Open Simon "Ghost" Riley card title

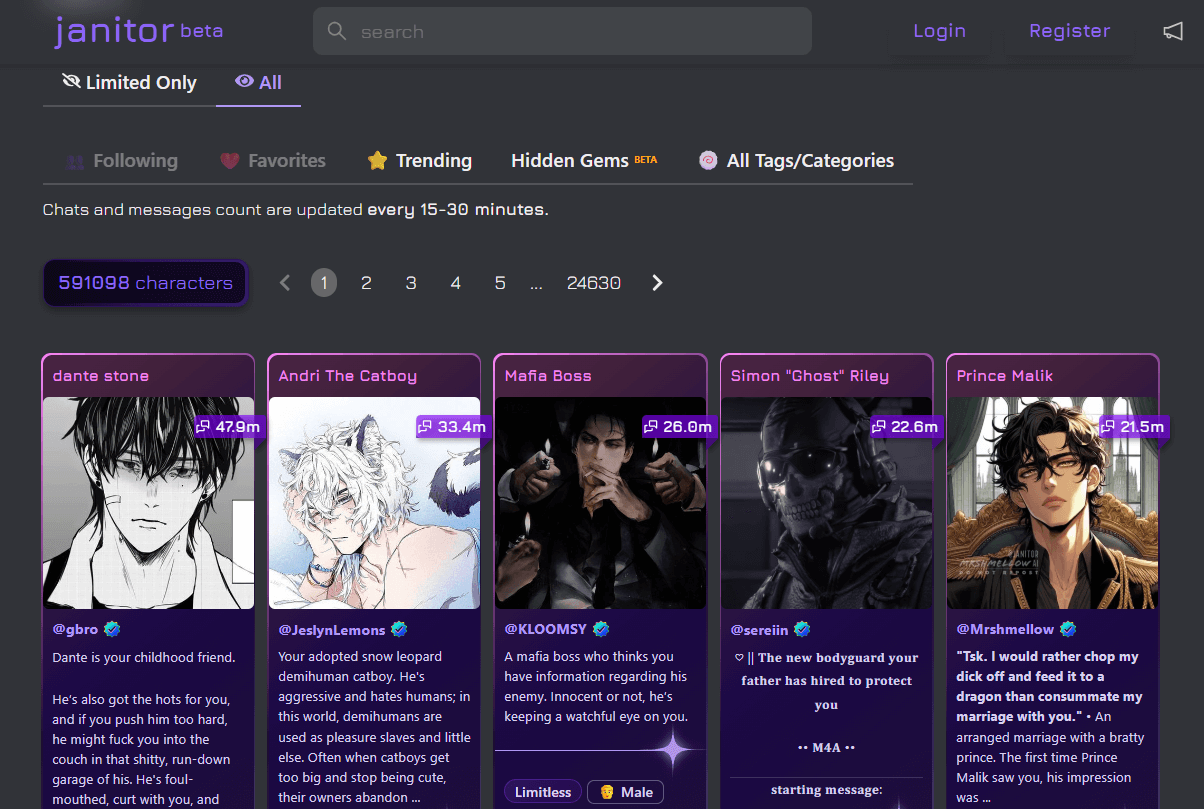coord(810,376)
